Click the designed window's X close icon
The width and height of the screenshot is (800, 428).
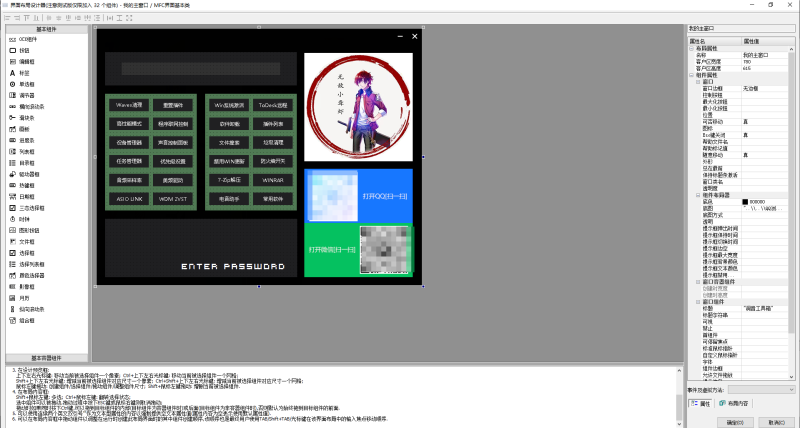click(415, 36)
